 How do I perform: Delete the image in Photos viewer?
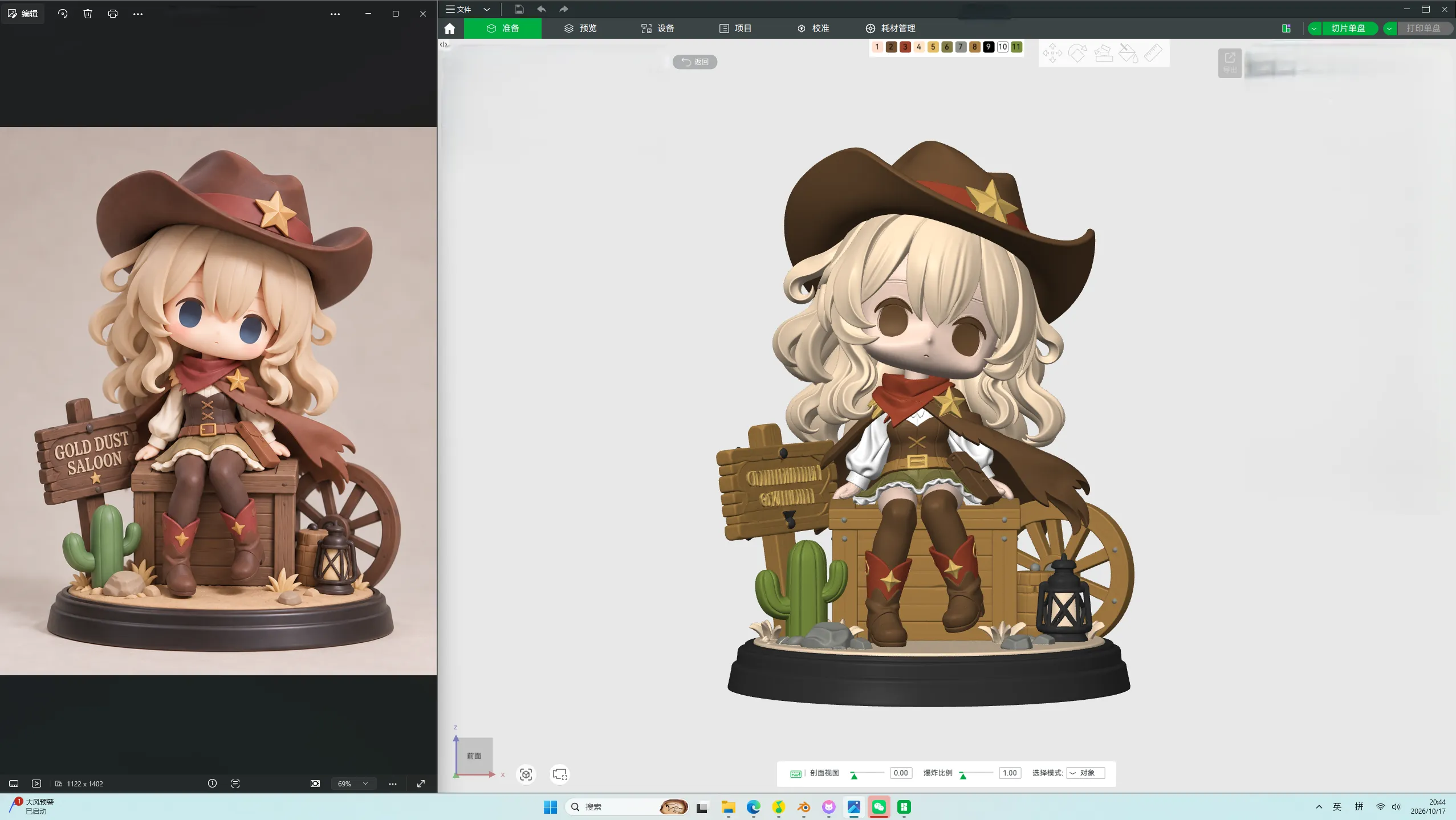88,14
